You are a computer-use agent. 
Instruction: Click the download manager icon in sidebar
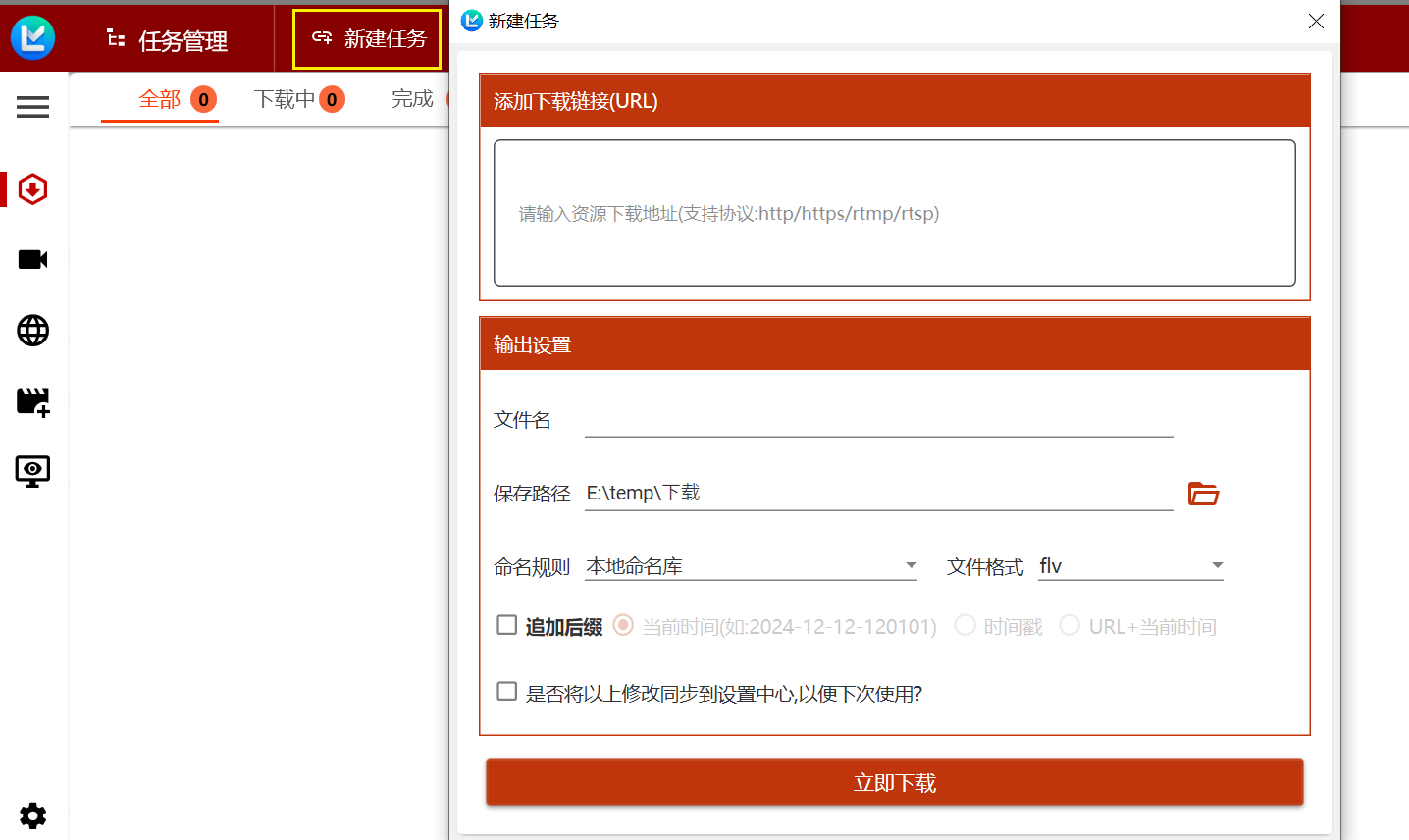tap(32, 189)
